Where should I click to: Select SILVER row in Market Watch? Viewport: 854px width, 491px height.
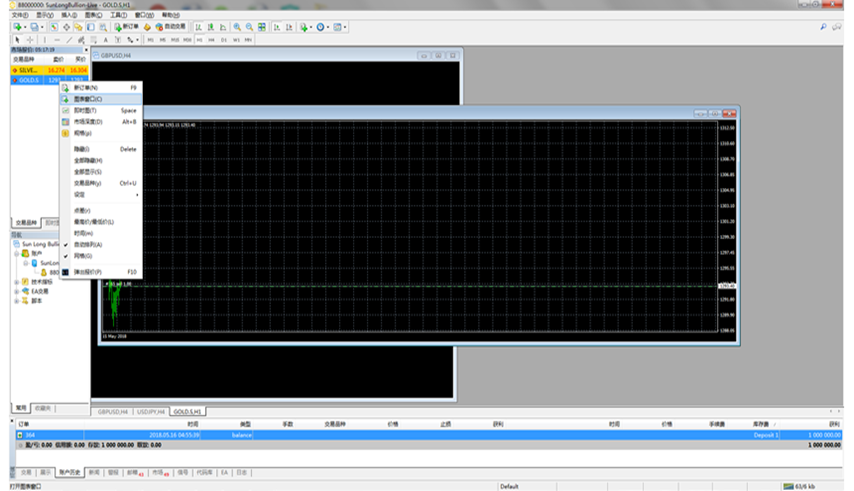[x=30, y=70]
